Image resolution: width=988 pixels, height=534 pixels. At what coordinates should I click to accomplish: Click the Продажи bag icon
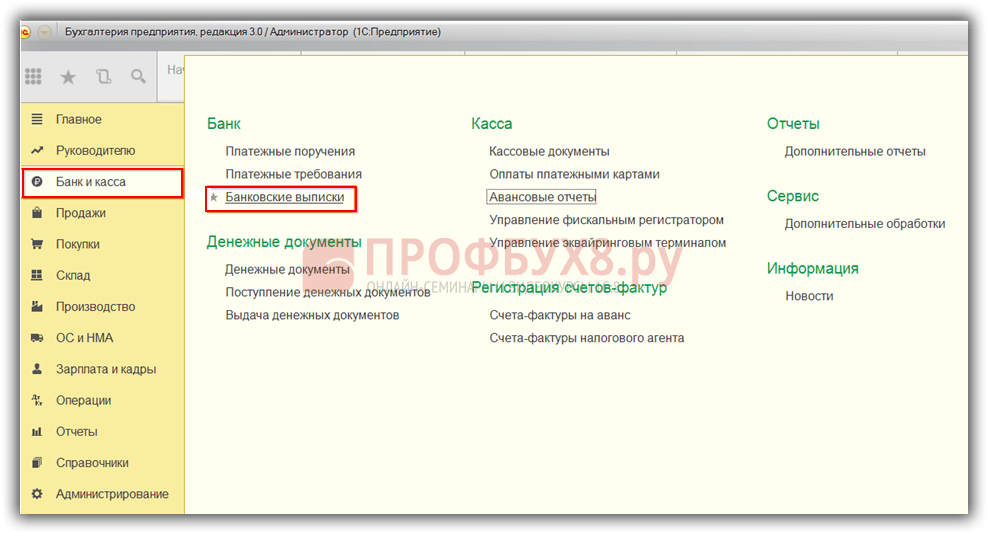pyautogui.click(x=37, y=213)
